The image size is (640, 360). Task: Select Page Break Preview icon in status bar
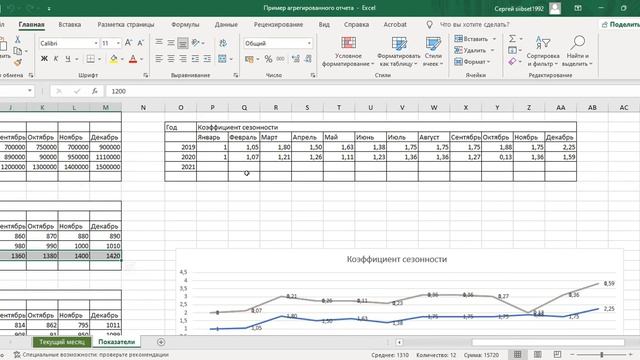tap(557, 354)
